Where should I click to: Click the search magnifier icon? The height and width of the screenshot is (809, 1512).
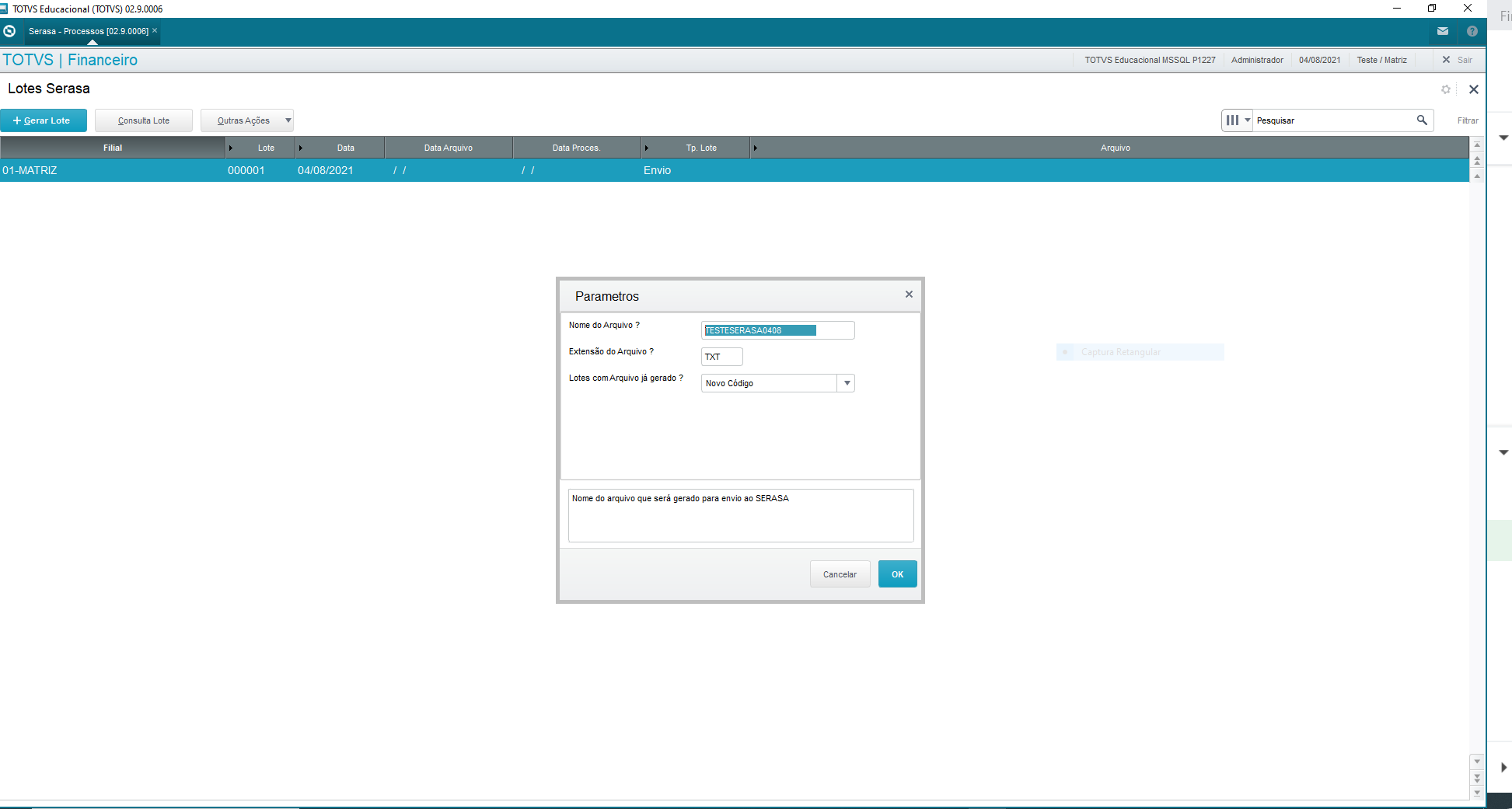1422,120
